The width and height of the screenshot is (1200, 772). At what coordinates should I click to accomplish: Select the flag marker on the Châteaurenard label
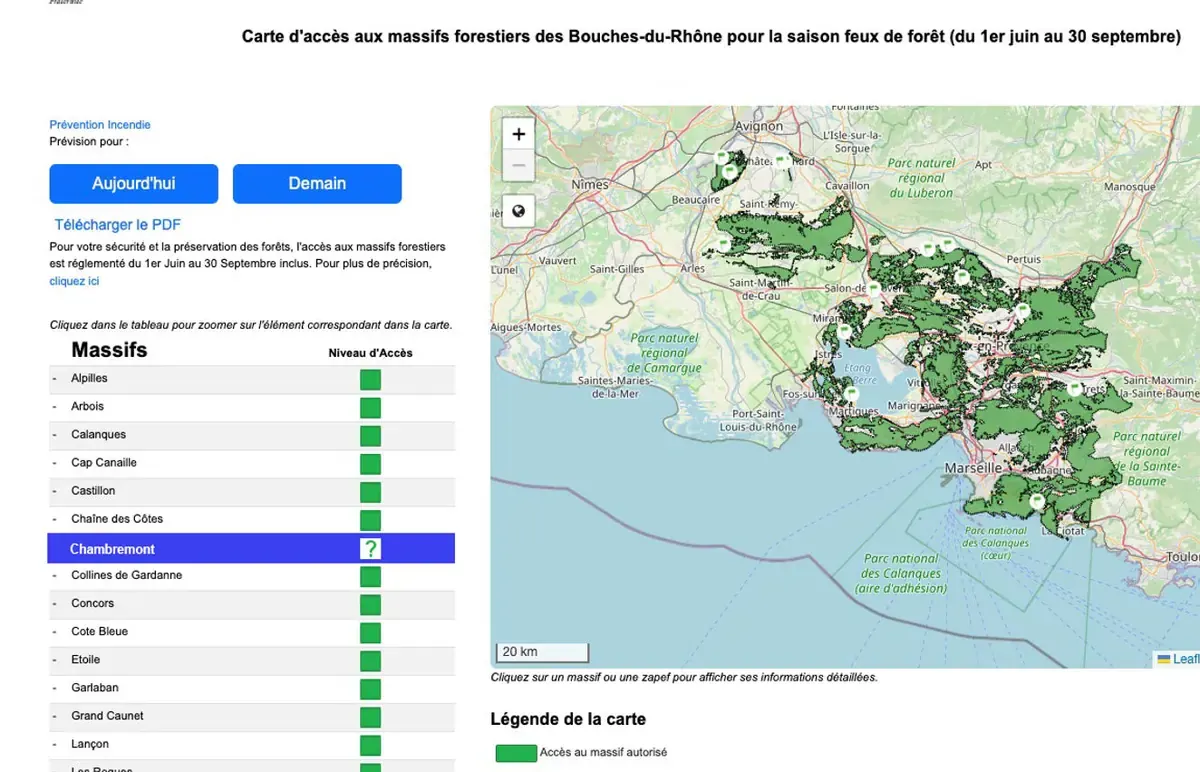pos(783,161)
